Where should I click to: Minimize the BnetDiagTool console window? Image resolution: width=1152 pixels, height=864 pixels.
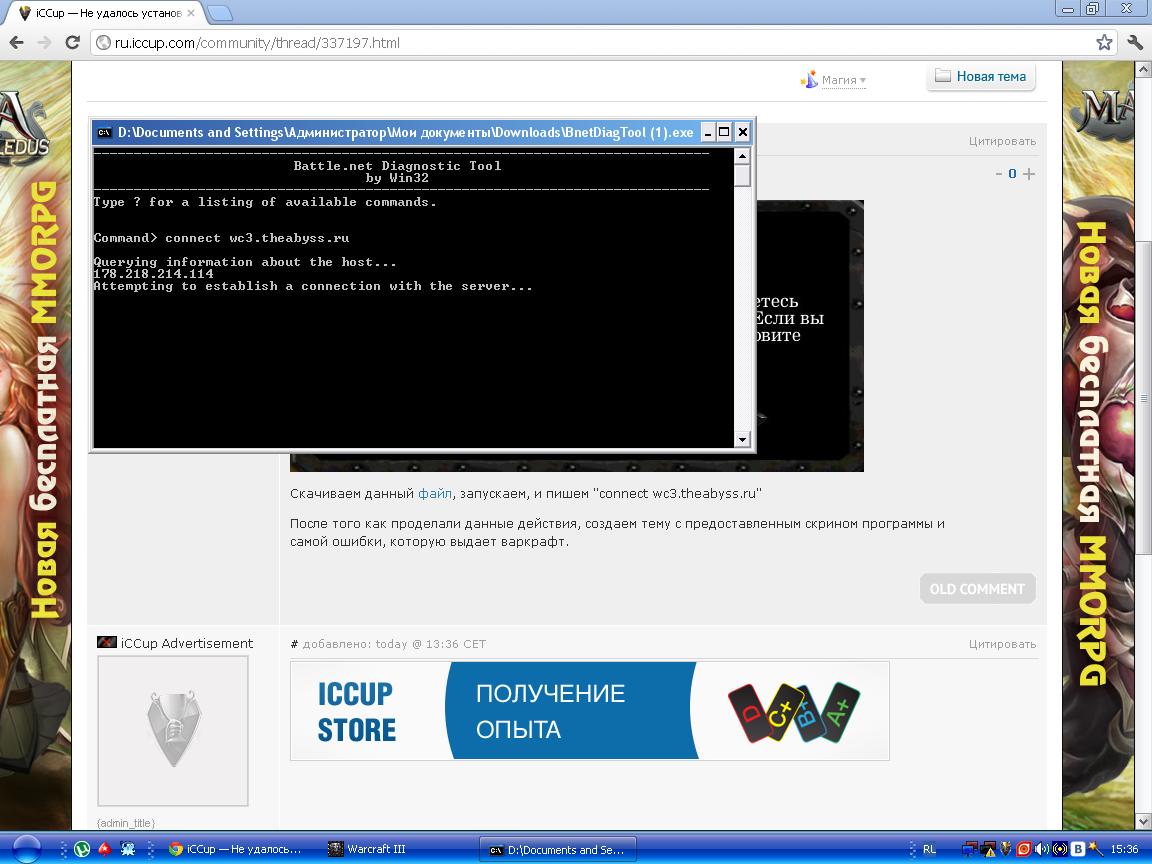708,132
